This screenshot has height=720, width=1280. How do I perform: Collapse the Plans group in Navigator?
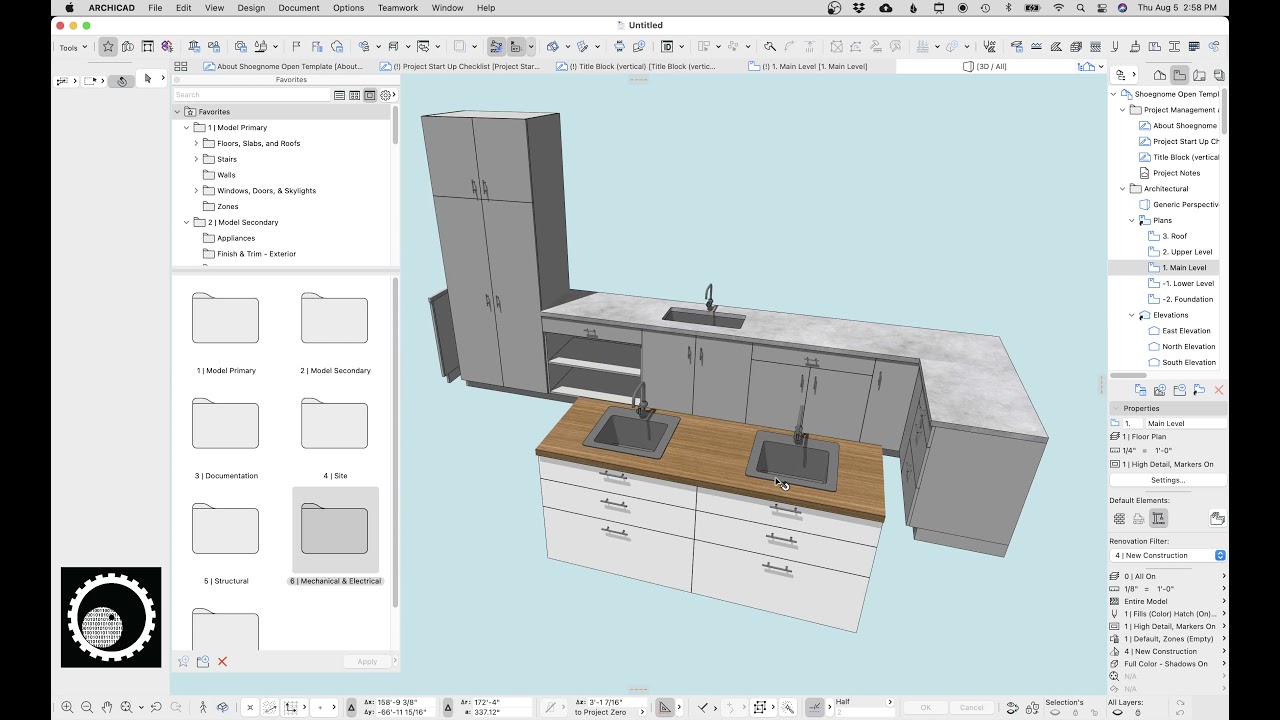coord(1133,220)
